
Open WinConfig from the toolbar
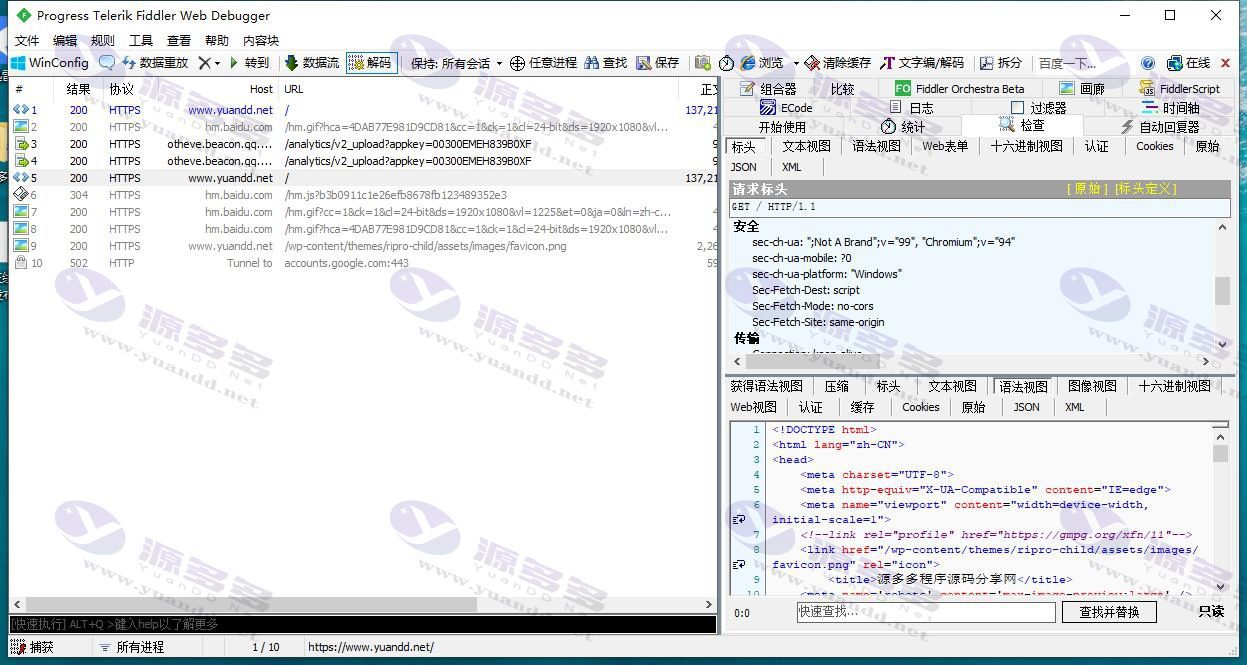tap(49, 62)
